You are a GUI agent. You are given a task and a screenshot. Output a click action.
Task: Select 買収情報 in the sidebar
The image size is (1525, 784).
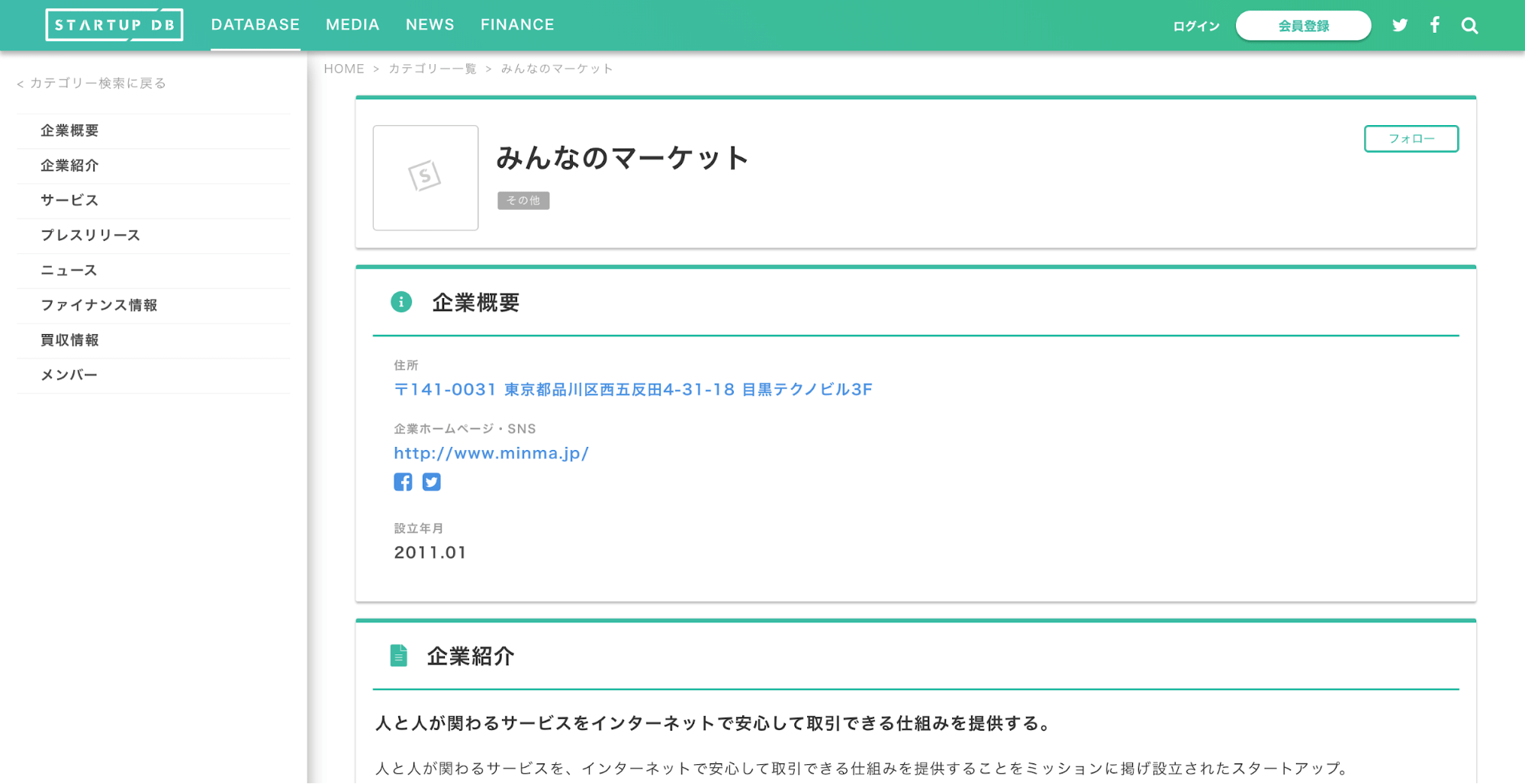[x=153, y=340]
